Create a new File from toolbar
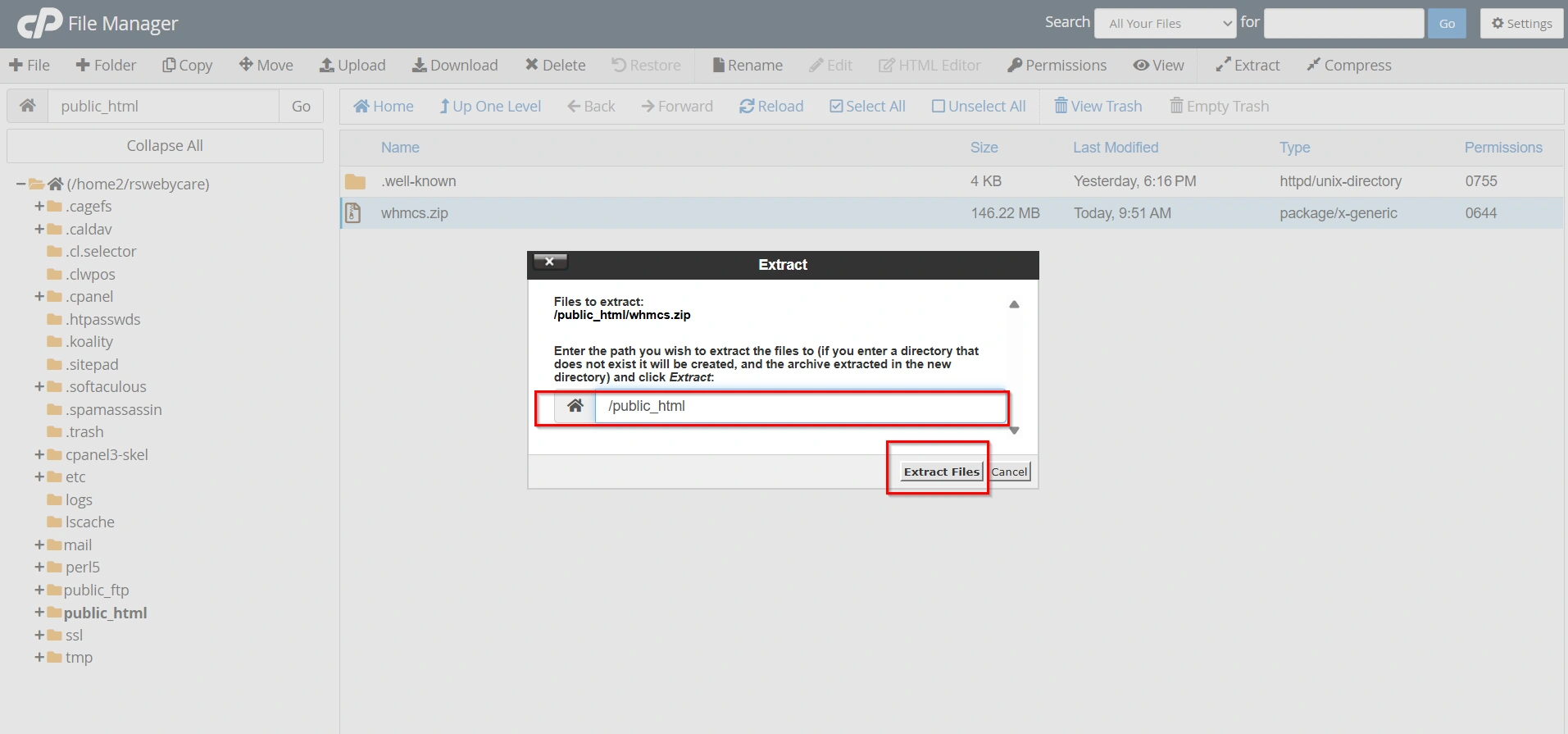The width and height of the screenshot is (1568, 734). [30, 65]
